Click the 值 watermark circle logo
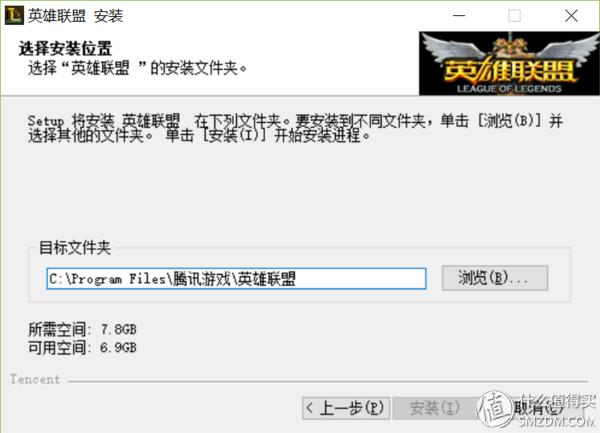 point(494,409)
